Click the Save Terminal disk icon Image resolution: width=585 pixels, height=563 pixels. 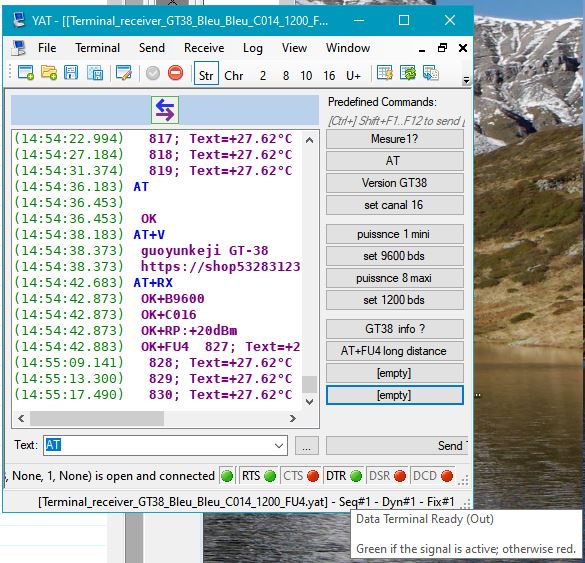pos(71,73)
